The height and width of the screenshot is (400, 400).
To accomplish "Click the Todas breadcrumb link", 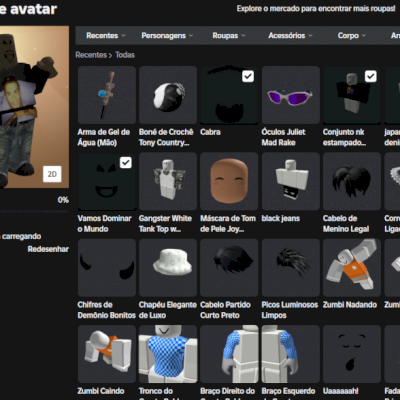I will point(125,55).
